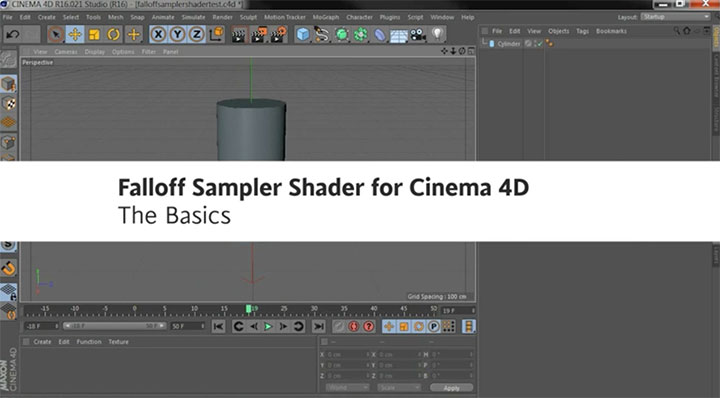Screen dimensions: 720x398
Task: Click the Undo arrow icon
Action: pos(13,34)
